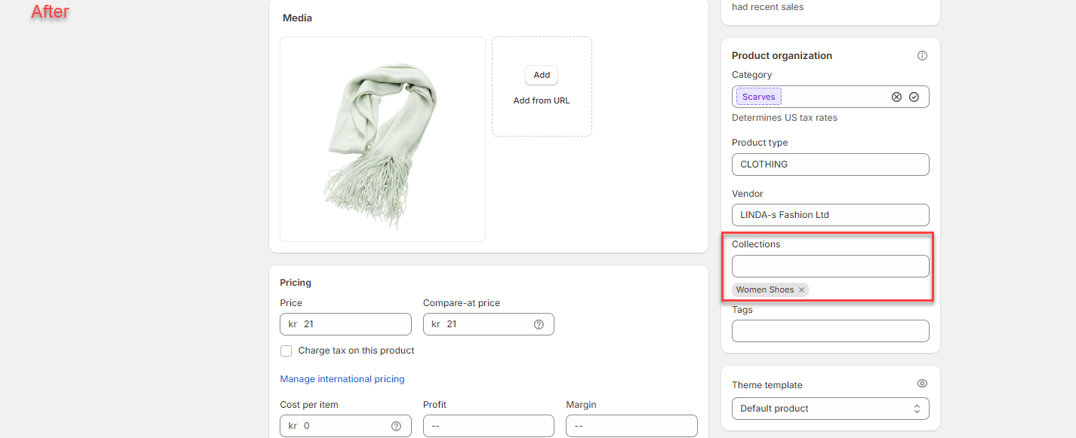Remove the Women Shoes collection tag

[x=802, y=290]
